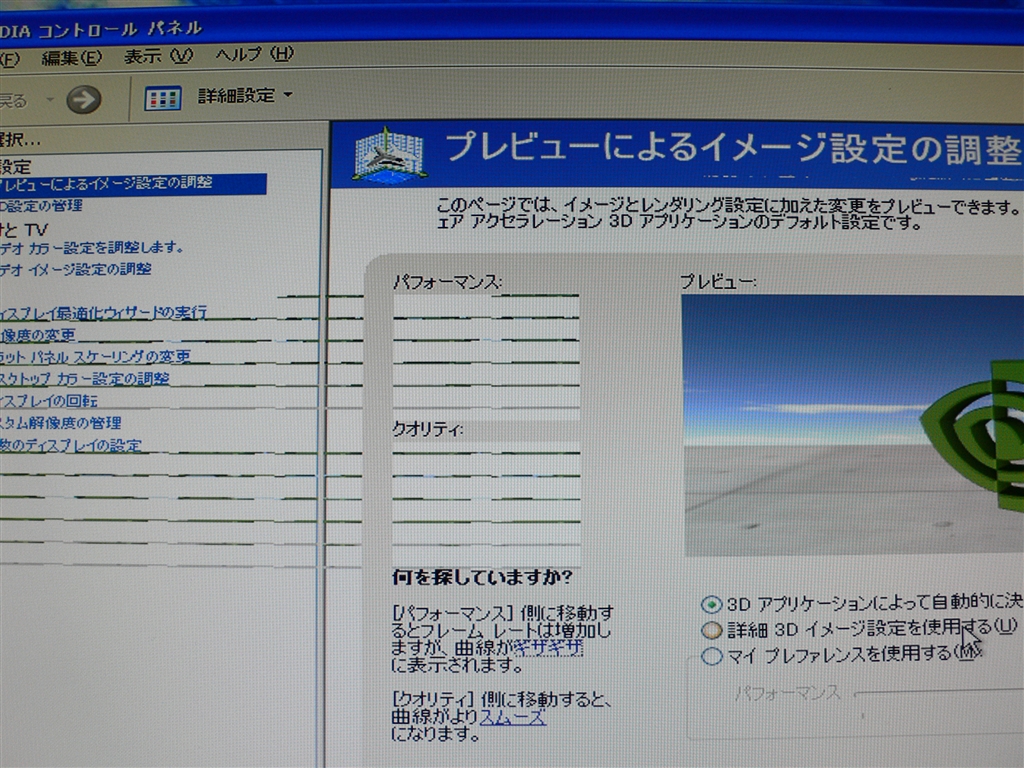
Task: Open the dropdown arrow next to 戻る
Action: [x=50, y=100]
